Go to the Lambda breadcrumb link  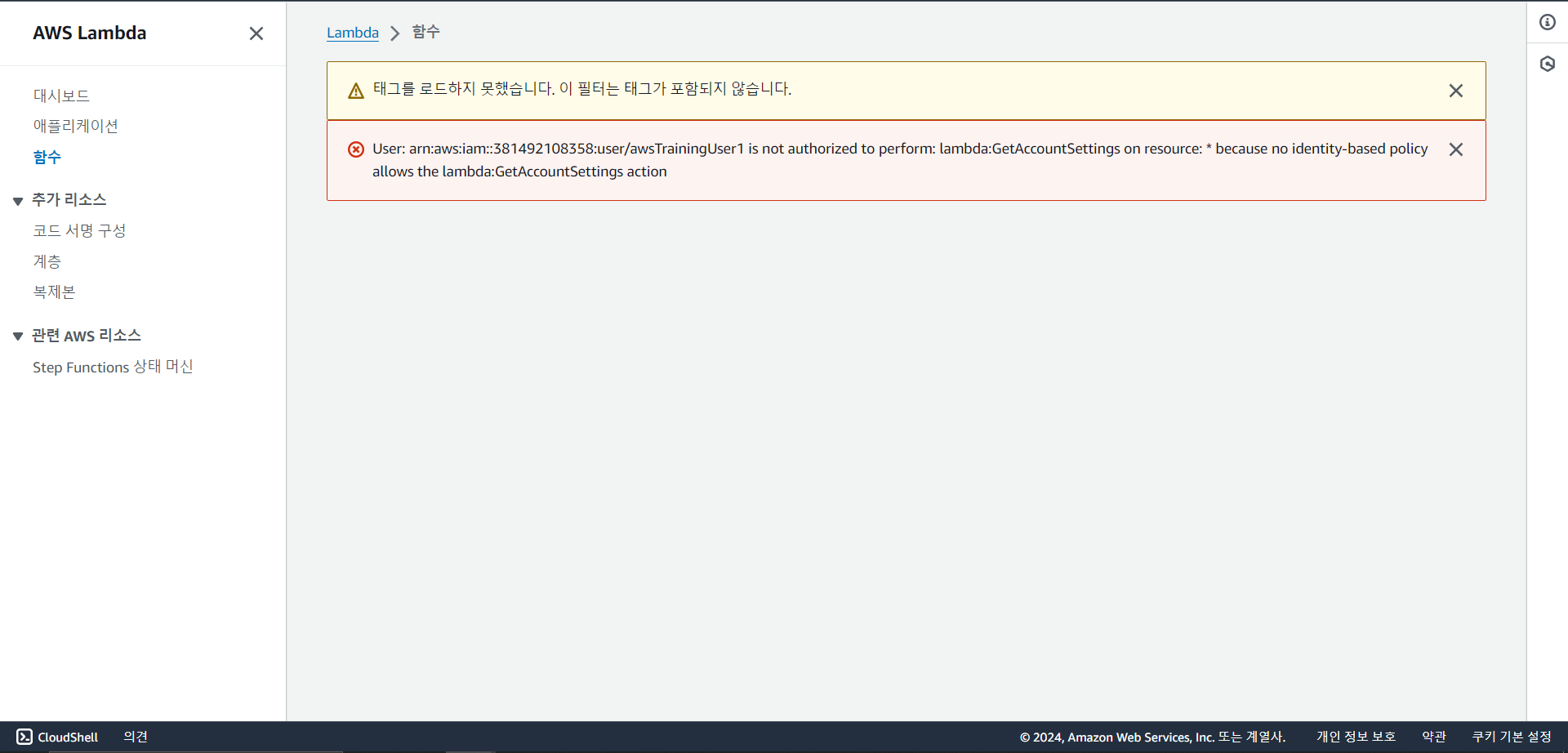point(353,33)
